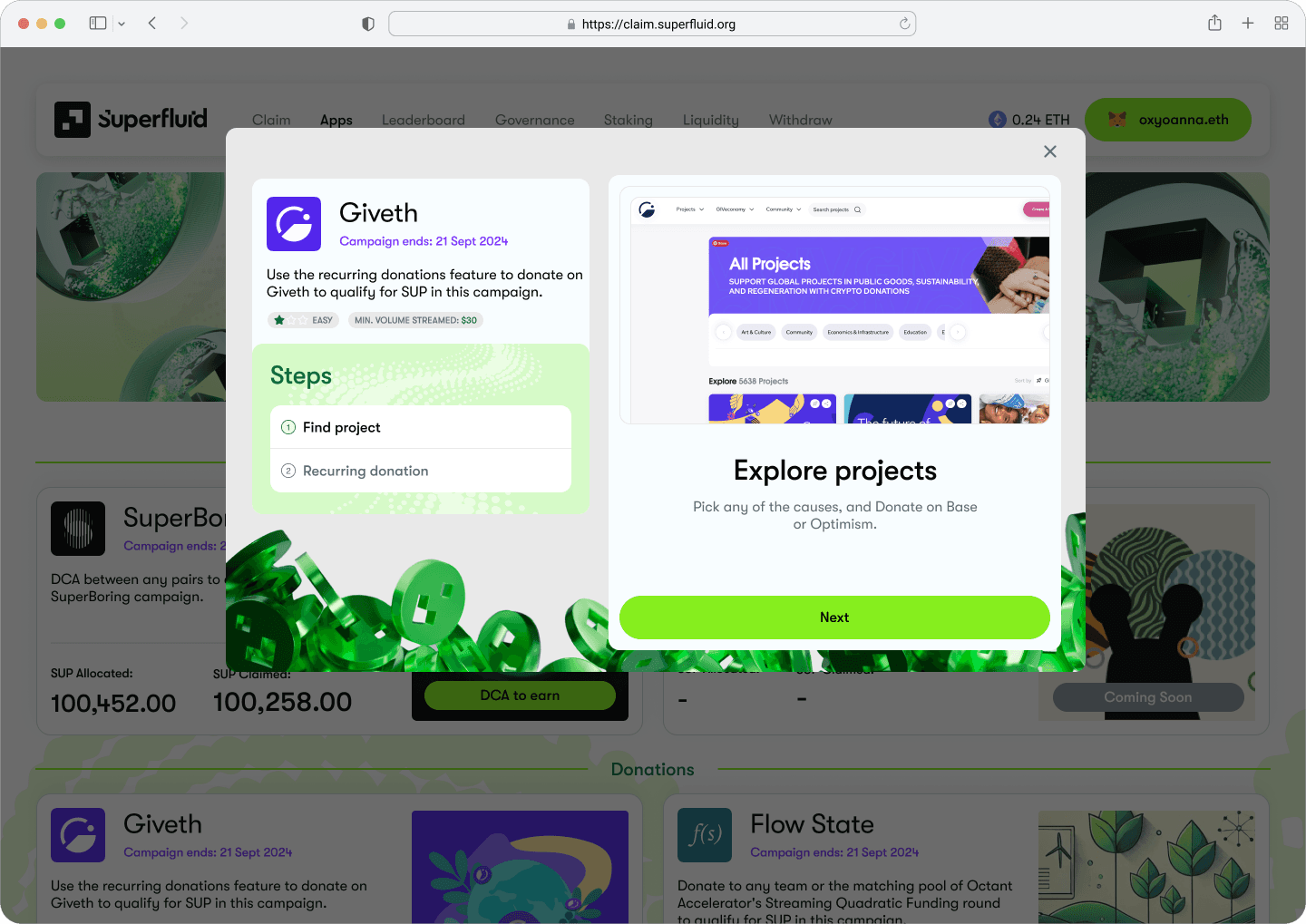Select the Find project step
Image resolution: width=1306 pixels, height=924 pixels.
pyautogui.click(x=421, y=427)
